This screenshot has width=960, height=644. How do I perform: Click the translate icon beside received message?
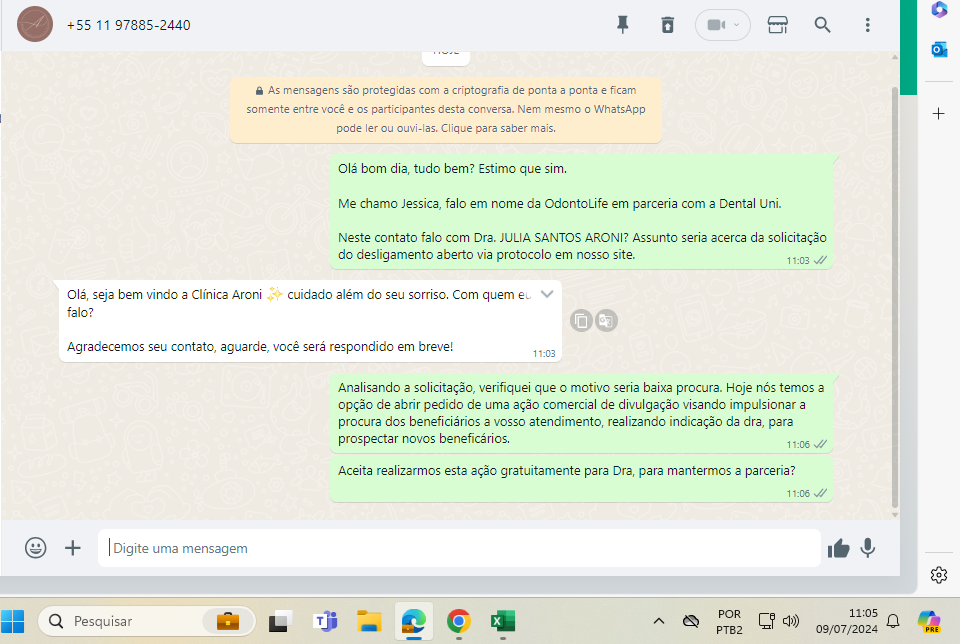(x=606, y=320)
